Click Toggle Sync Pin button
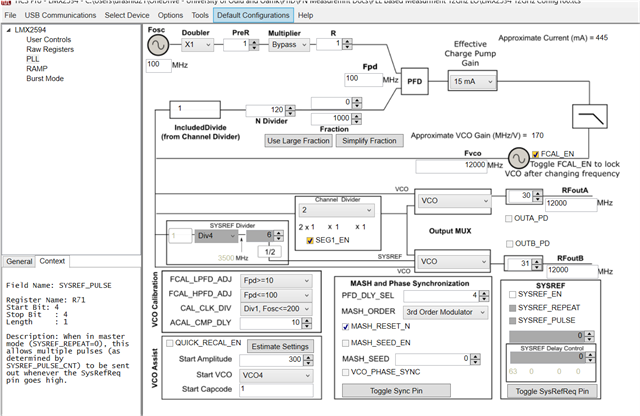Screen dimensions: 640x416 (x=396, y=391)
